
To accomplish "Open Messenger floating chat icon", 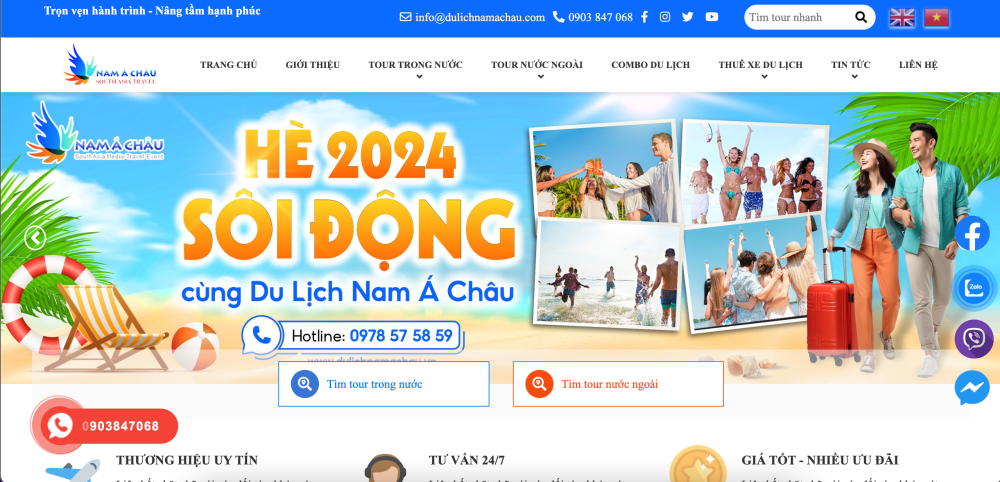I will (973, 388).
